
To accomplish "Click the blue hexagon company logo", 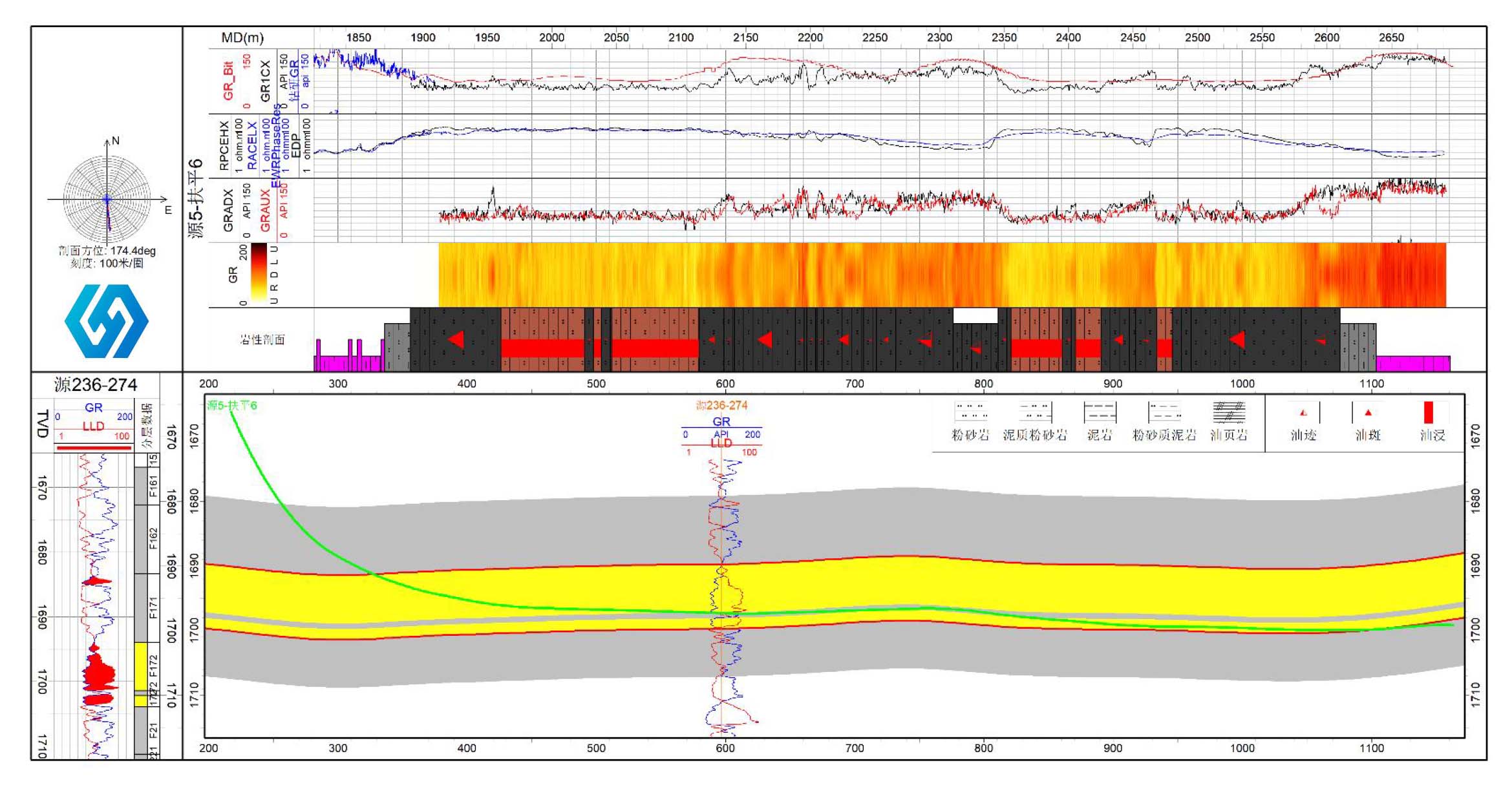I will coord(107,321).
